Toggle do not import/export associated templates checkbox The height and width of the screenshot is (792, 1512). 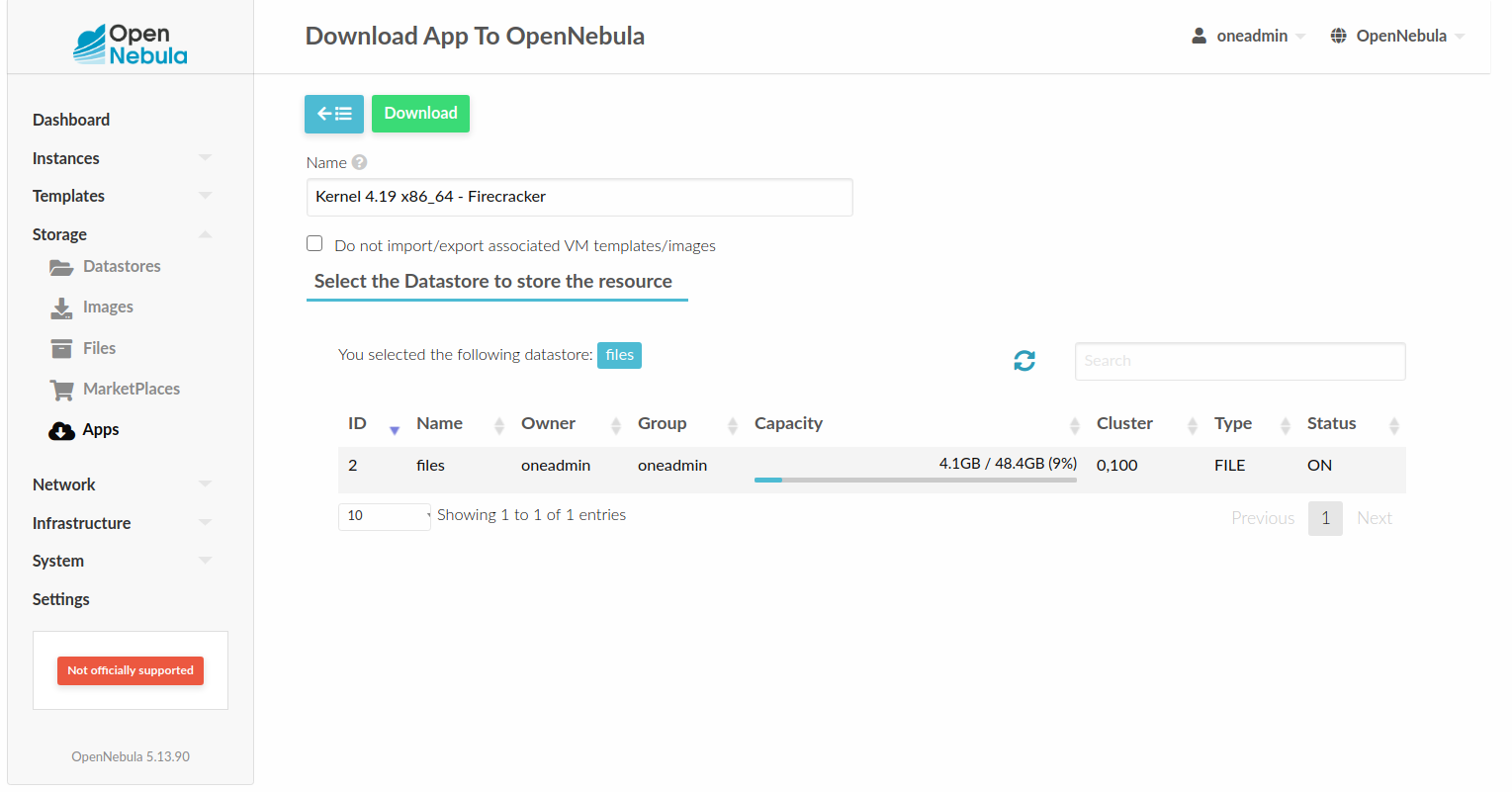[x=314, y=243]
